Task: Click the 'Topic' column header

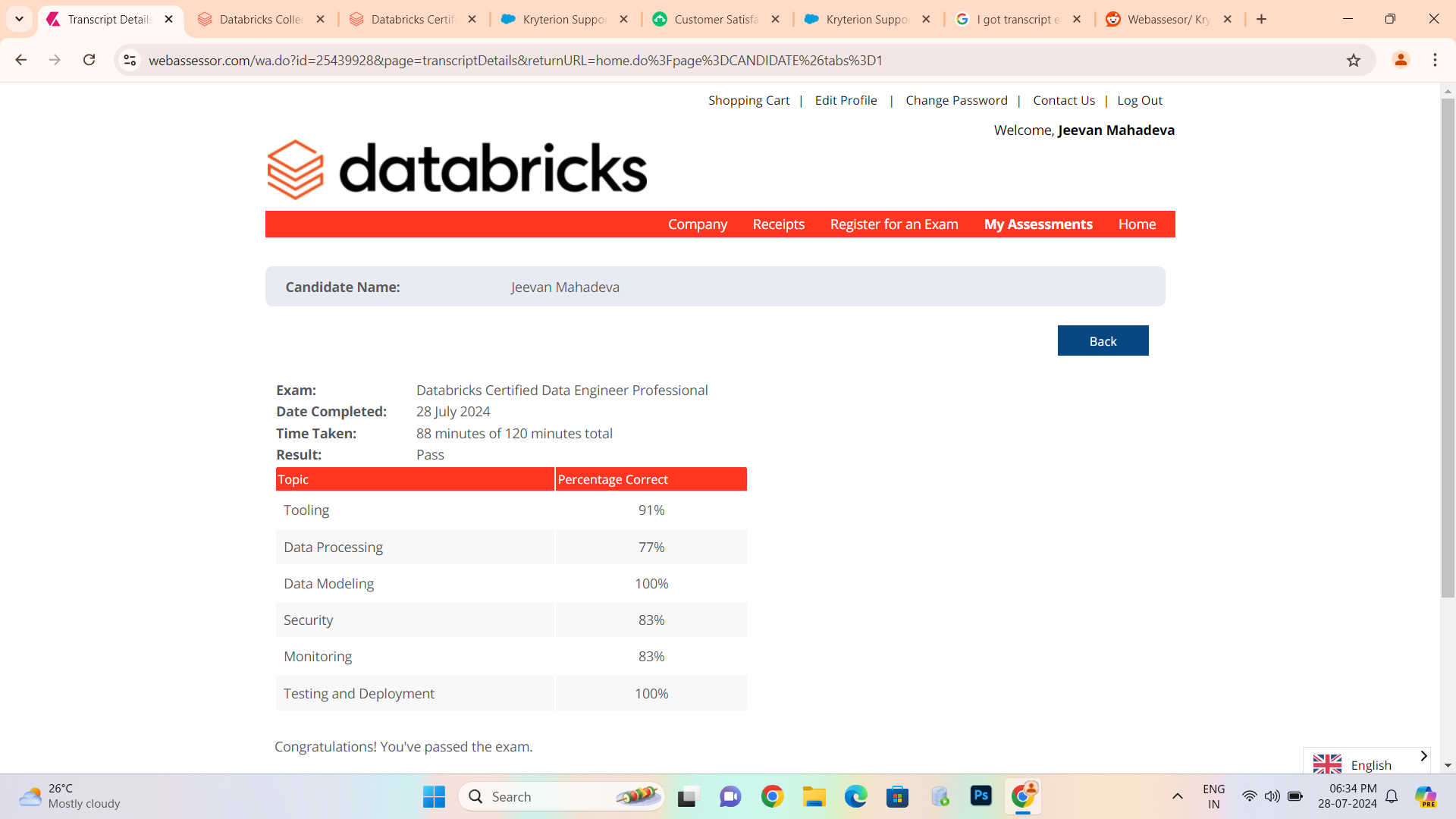Action: (x=415, y=479)
